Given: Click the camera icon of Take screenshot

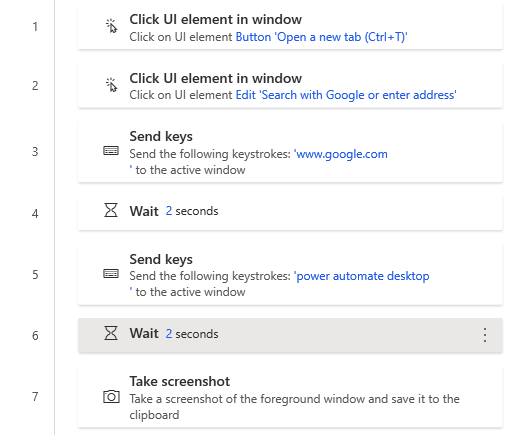Looking at the screenshot, I should pos(111,397).
